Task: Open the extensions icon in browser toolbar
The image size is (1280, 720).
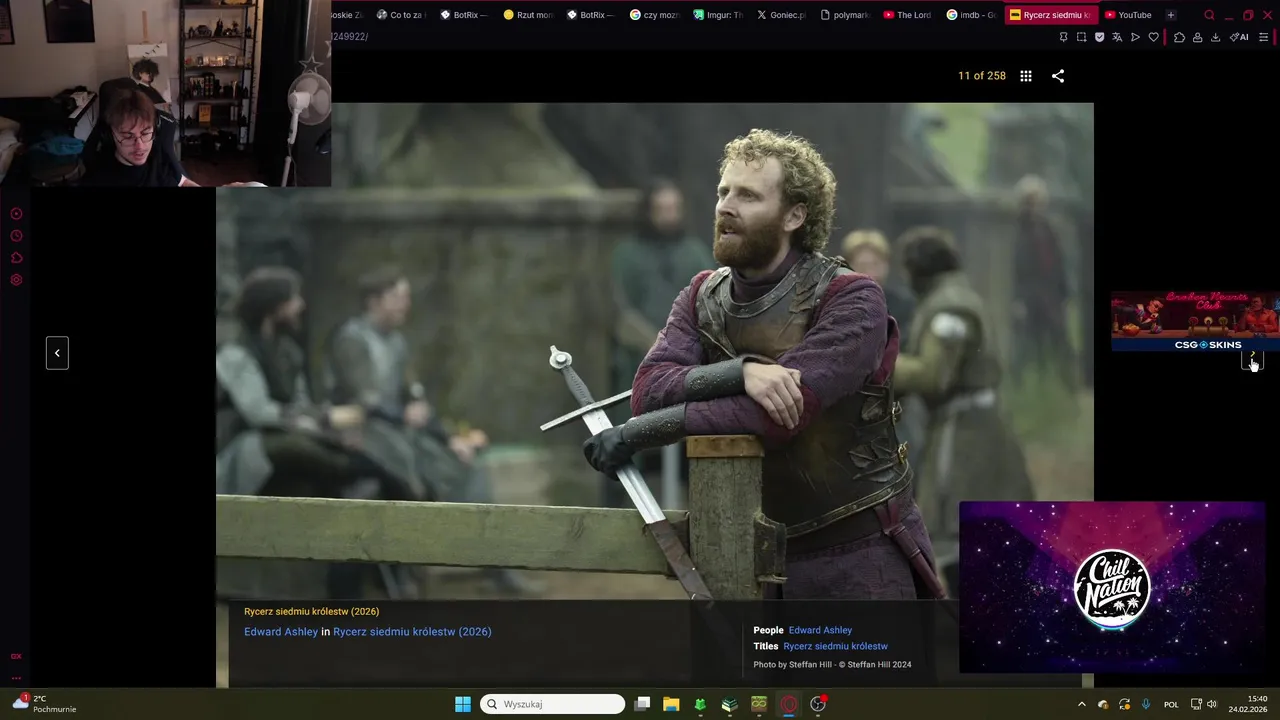Action: [1179, 37]
